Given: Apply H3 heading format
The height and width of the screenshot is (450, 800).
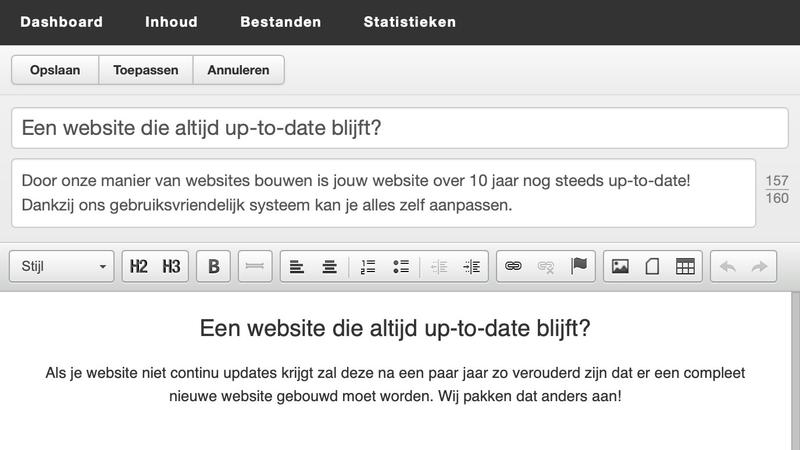Looking at the screenshot, I should pos(171,266).
